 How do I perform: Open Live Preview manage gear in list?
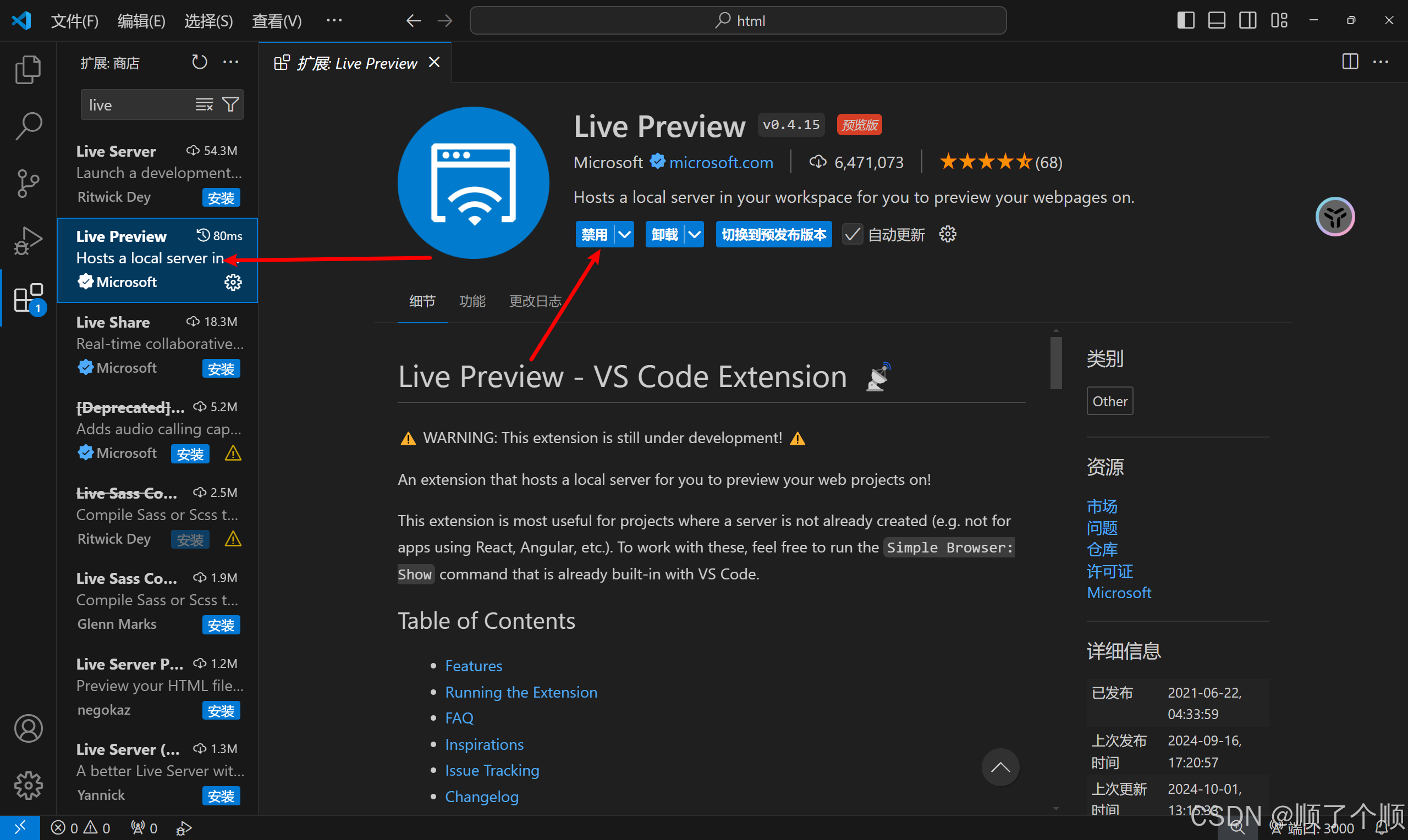[233, 282]
